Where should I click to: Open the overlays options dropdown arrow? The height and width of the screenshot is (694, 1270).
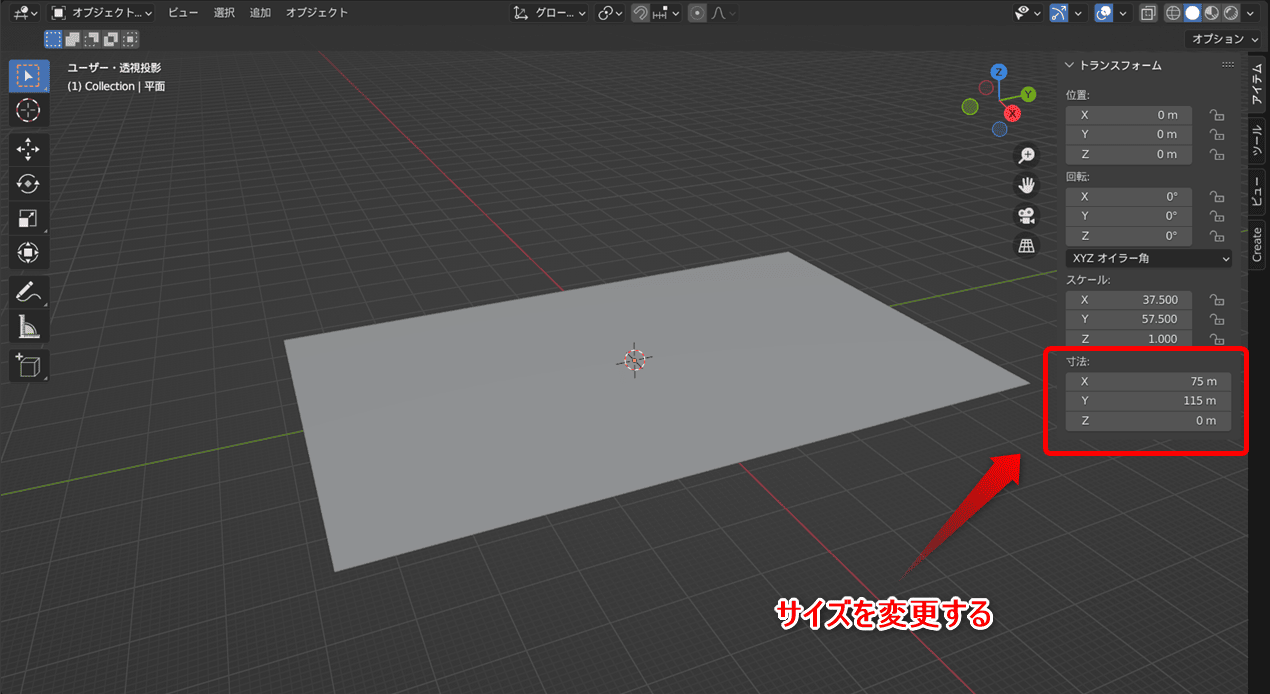tap(1121, 13)
